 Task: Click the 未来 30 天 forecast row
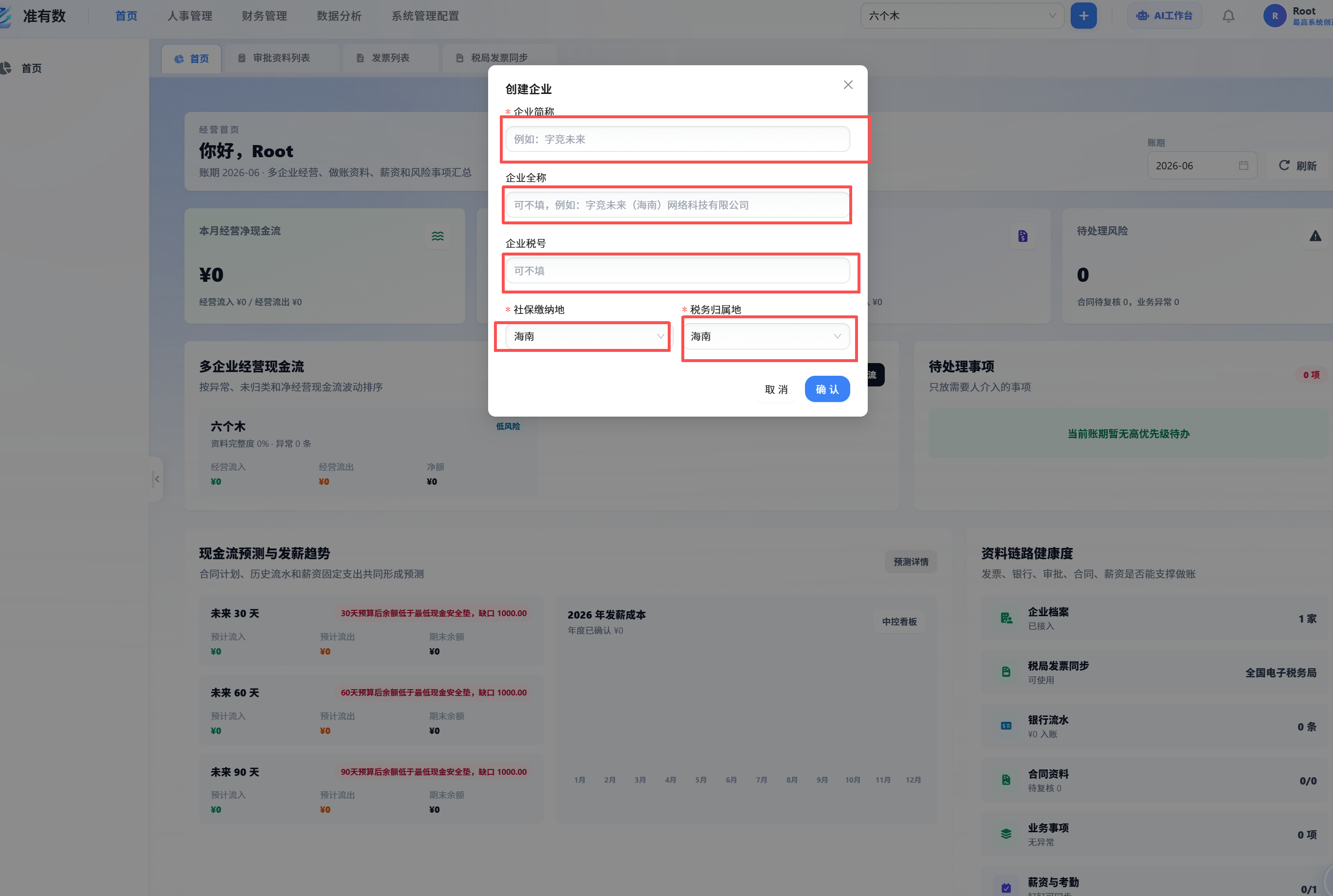[x=371, y=631]
